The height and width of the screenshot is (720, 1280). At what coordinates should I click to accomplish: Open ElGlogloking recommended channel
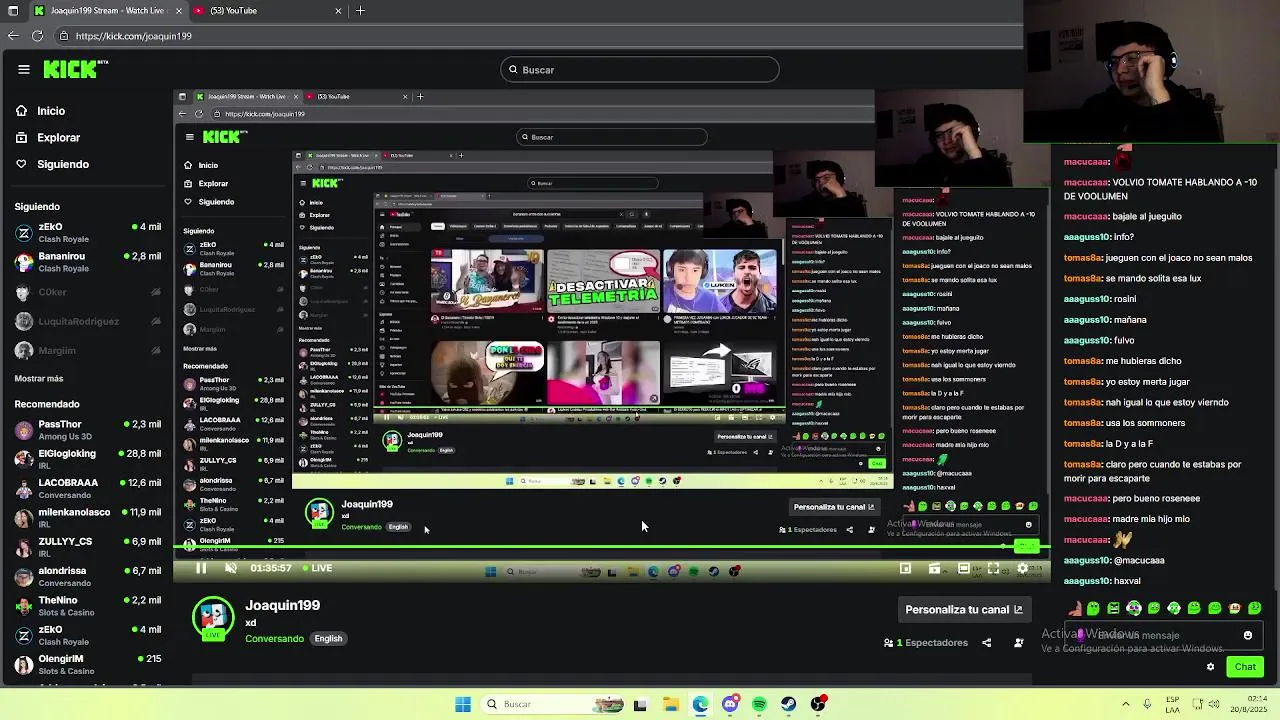point(87,459)
